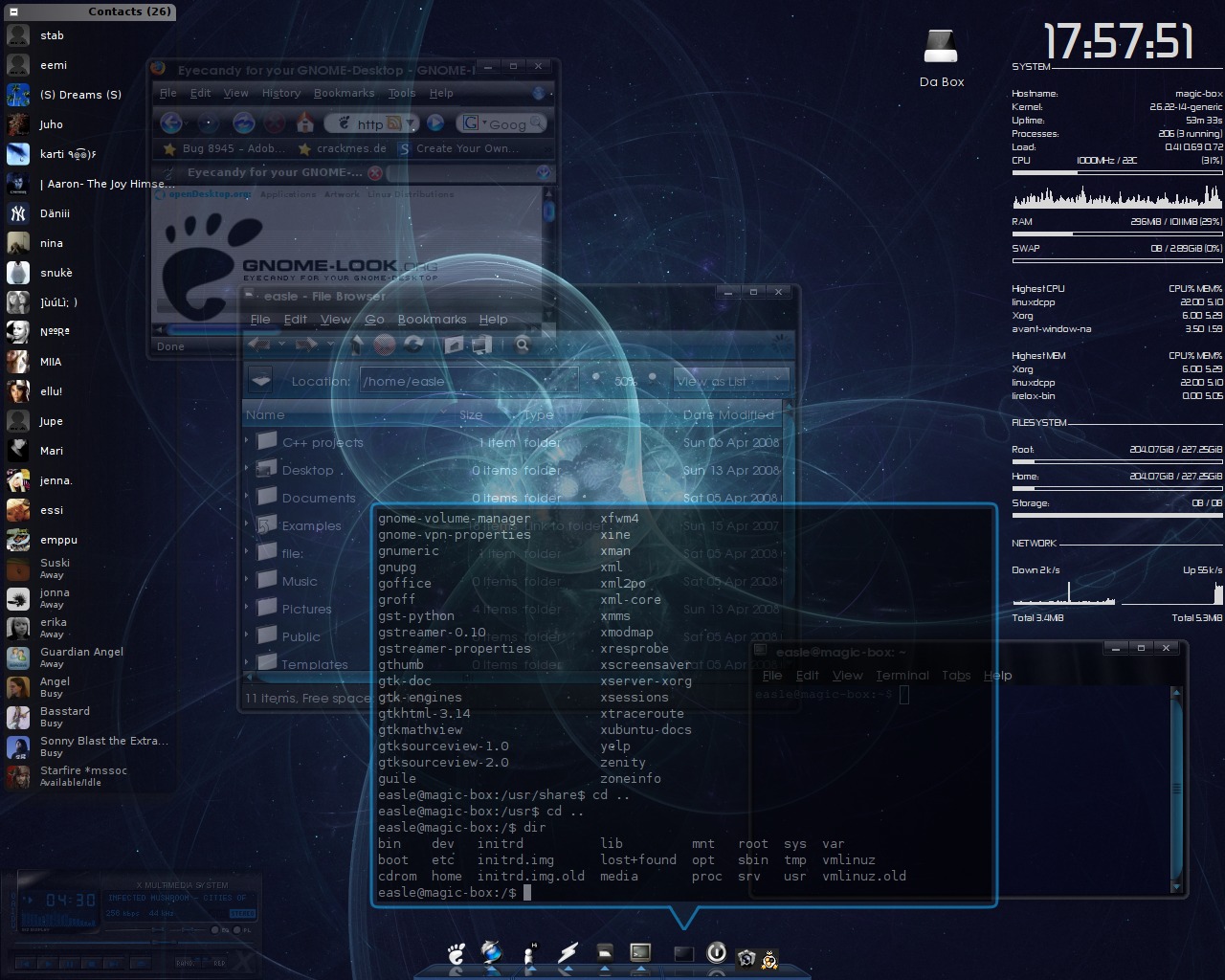This screenshot has height=980, width=1225.
Task: Launch the blue globe browser dock icon
Action: 492,952
